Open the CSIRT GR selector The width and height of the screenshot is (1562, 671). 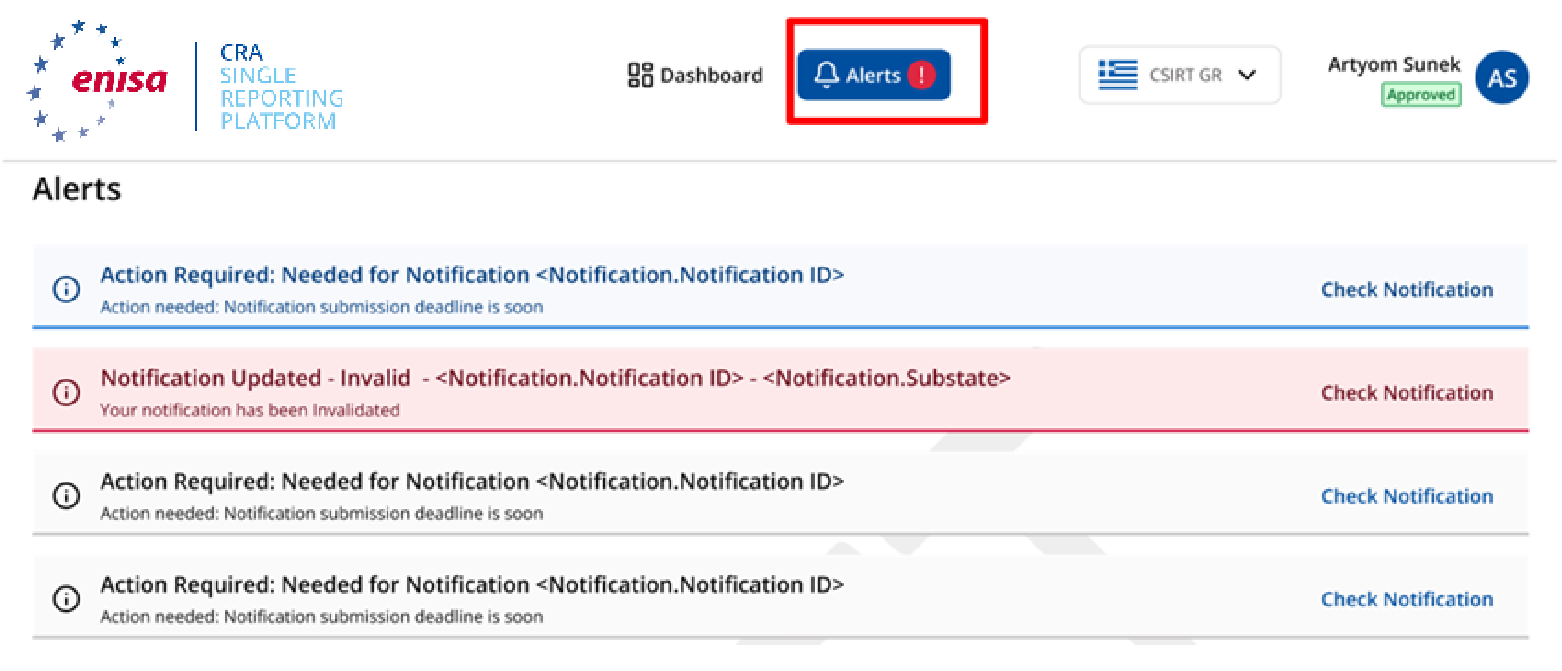1180,75
